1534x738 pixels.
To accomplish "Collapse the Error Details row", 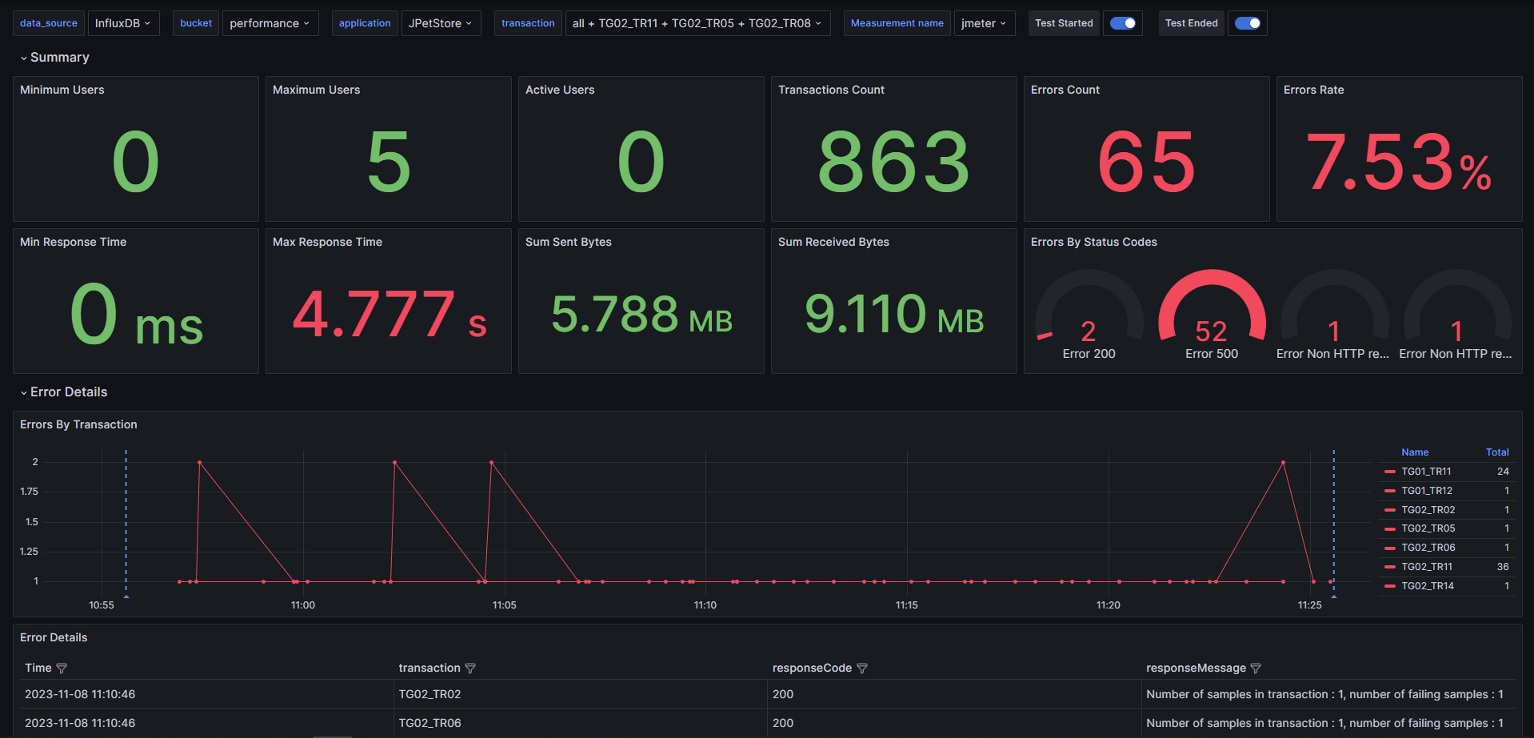I will 64,392.
